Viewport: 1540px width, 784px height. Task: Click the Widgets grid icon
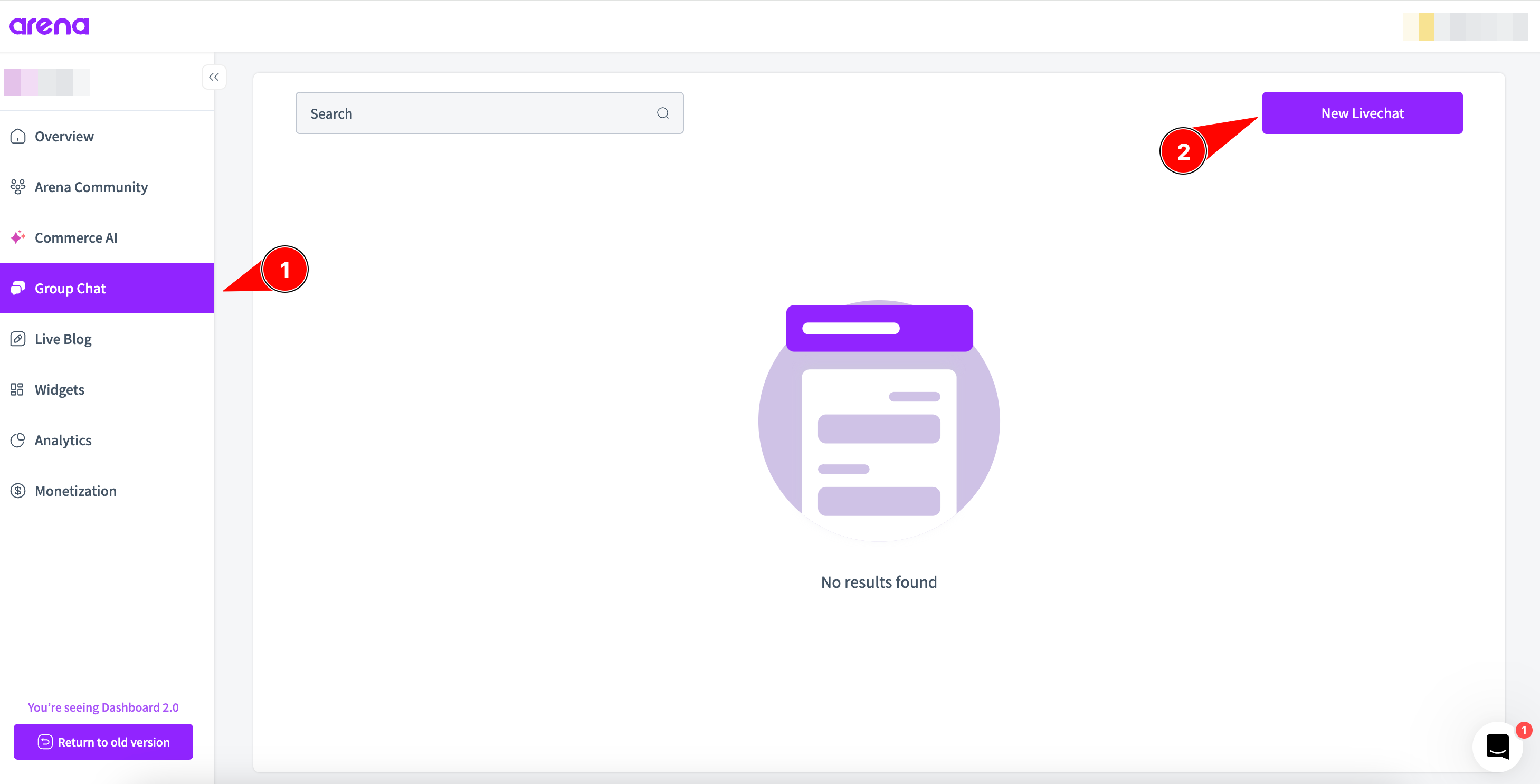17,389
